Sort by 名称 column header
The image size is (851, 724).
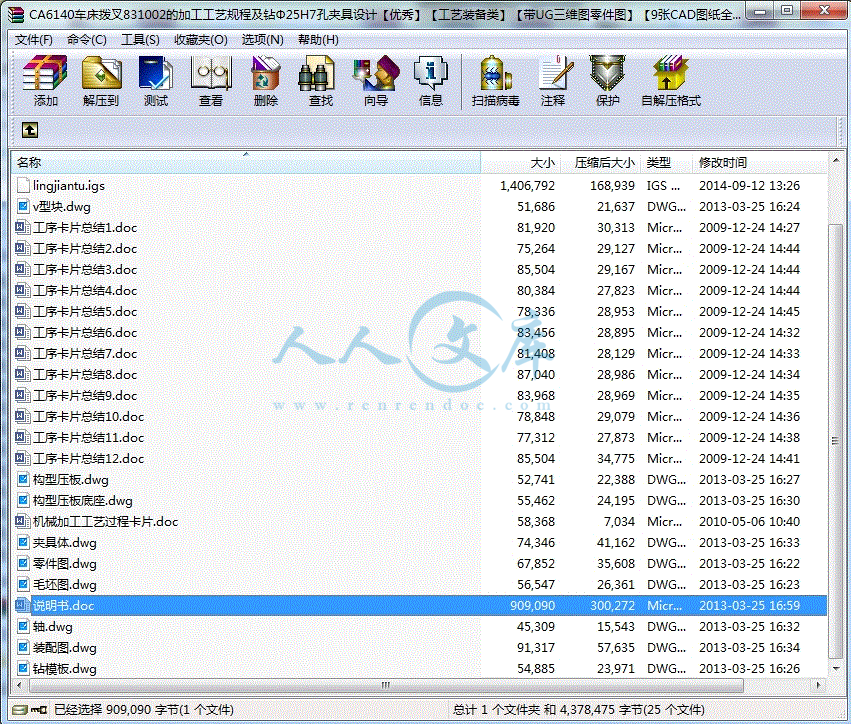pyautogui.click(x=246, y=162)
